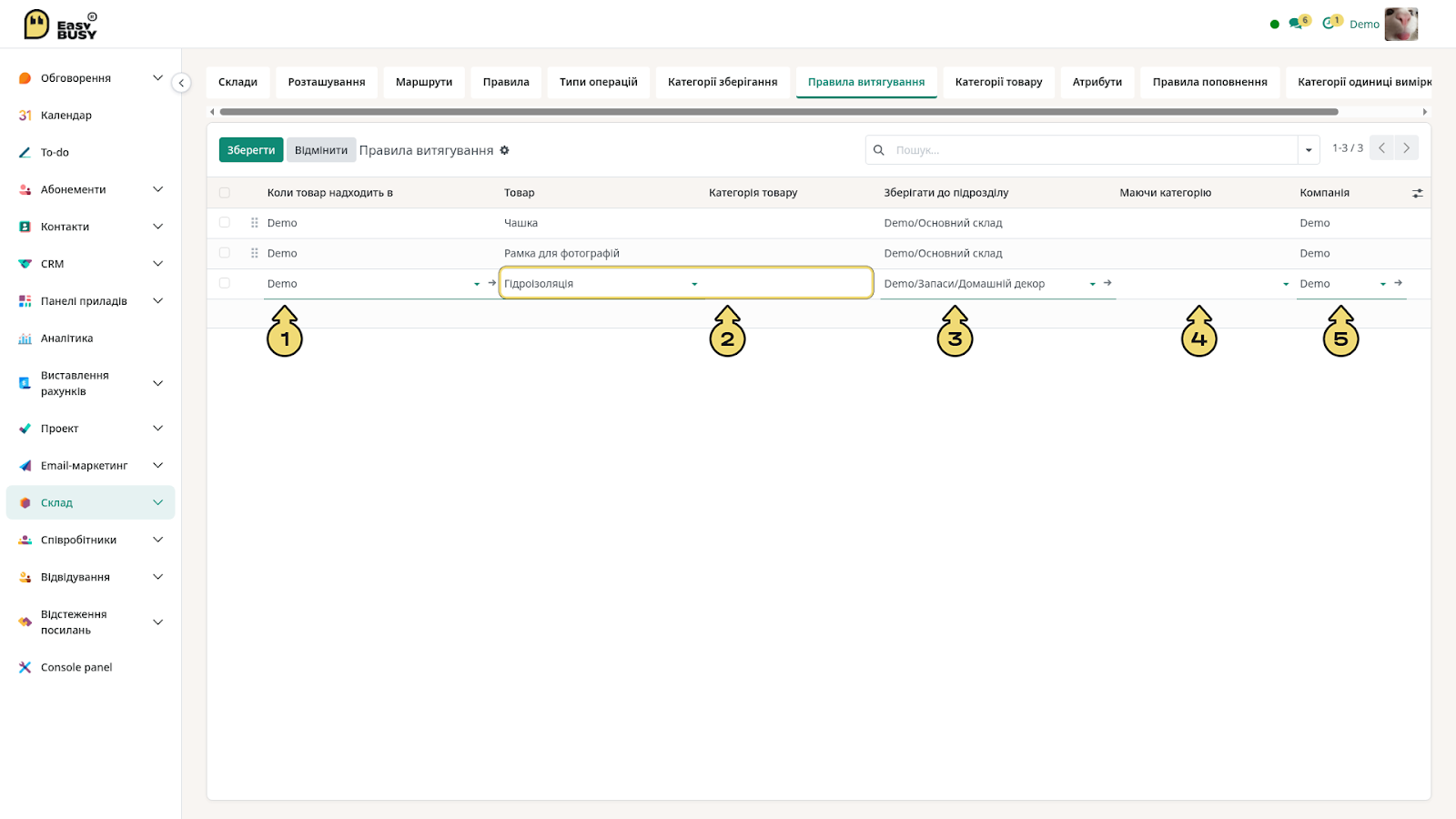Screen dimensions: 1456x819
Task: Tick the checkbox for the Чашка row
Action: pyautogui.click(x=225, y=223)
